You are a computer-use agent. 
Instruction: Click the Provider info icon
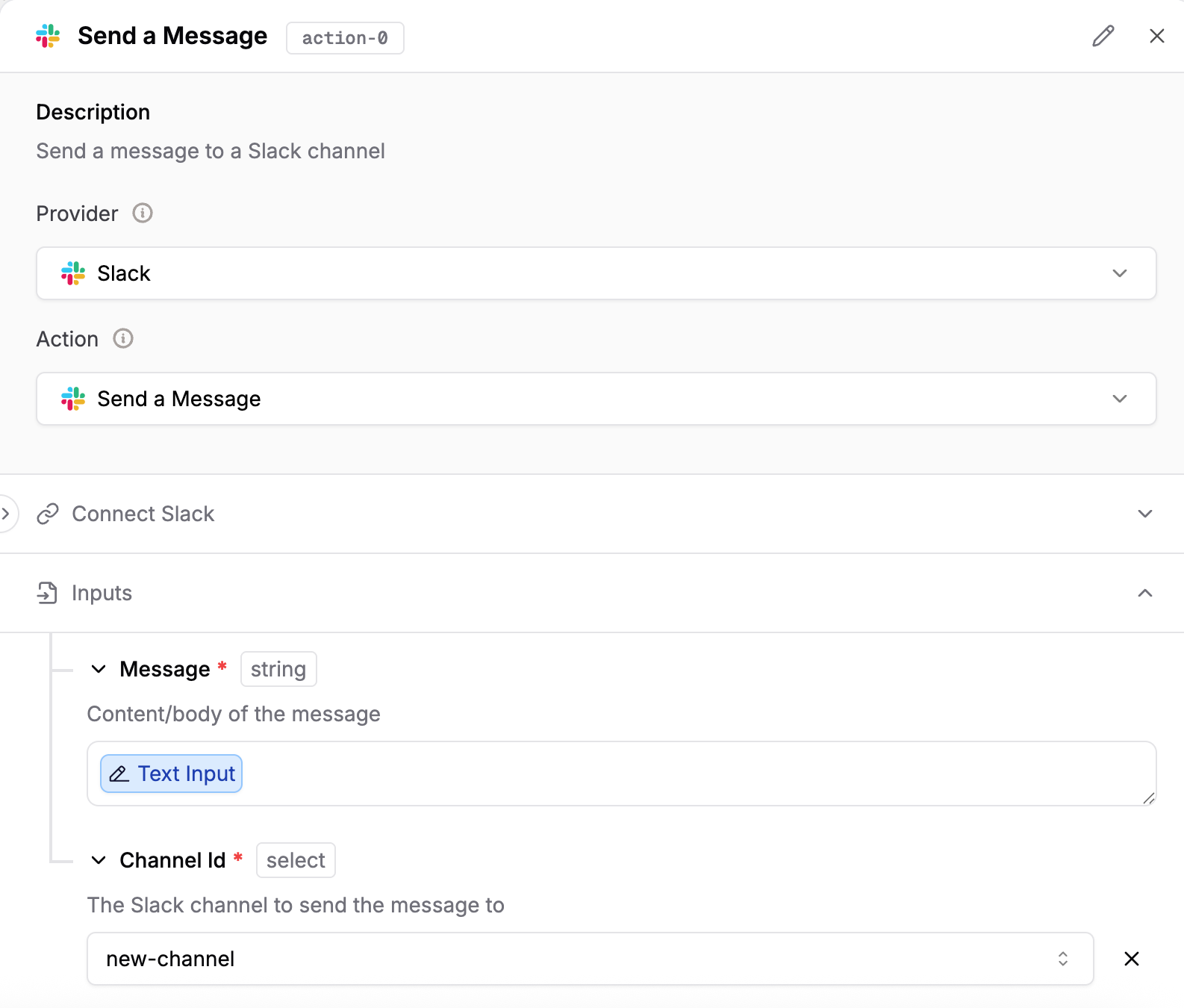coord(143,214)
